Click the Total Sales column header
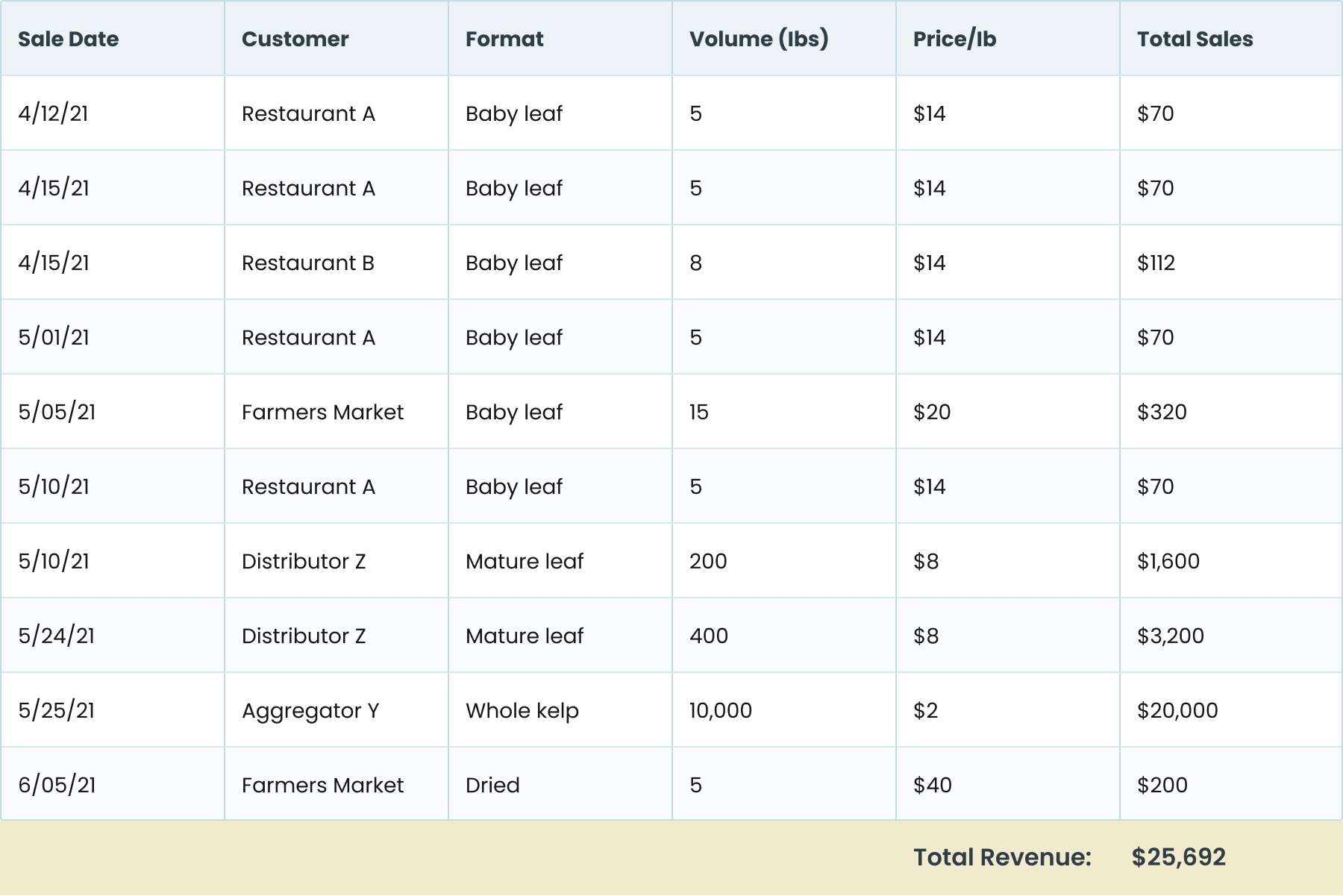 [x=1195, y=39]
